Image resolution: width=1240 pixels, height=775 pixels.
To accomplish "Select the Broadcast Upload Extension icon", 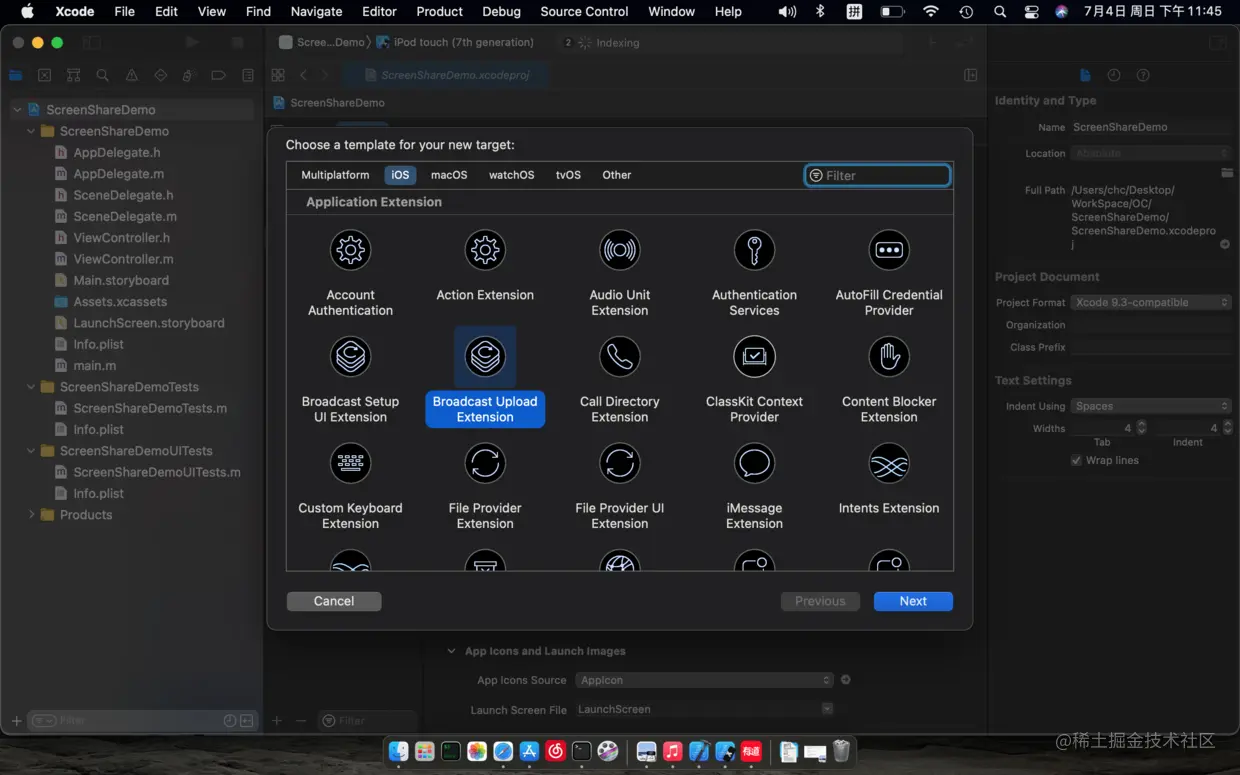I will click(485, 357).
